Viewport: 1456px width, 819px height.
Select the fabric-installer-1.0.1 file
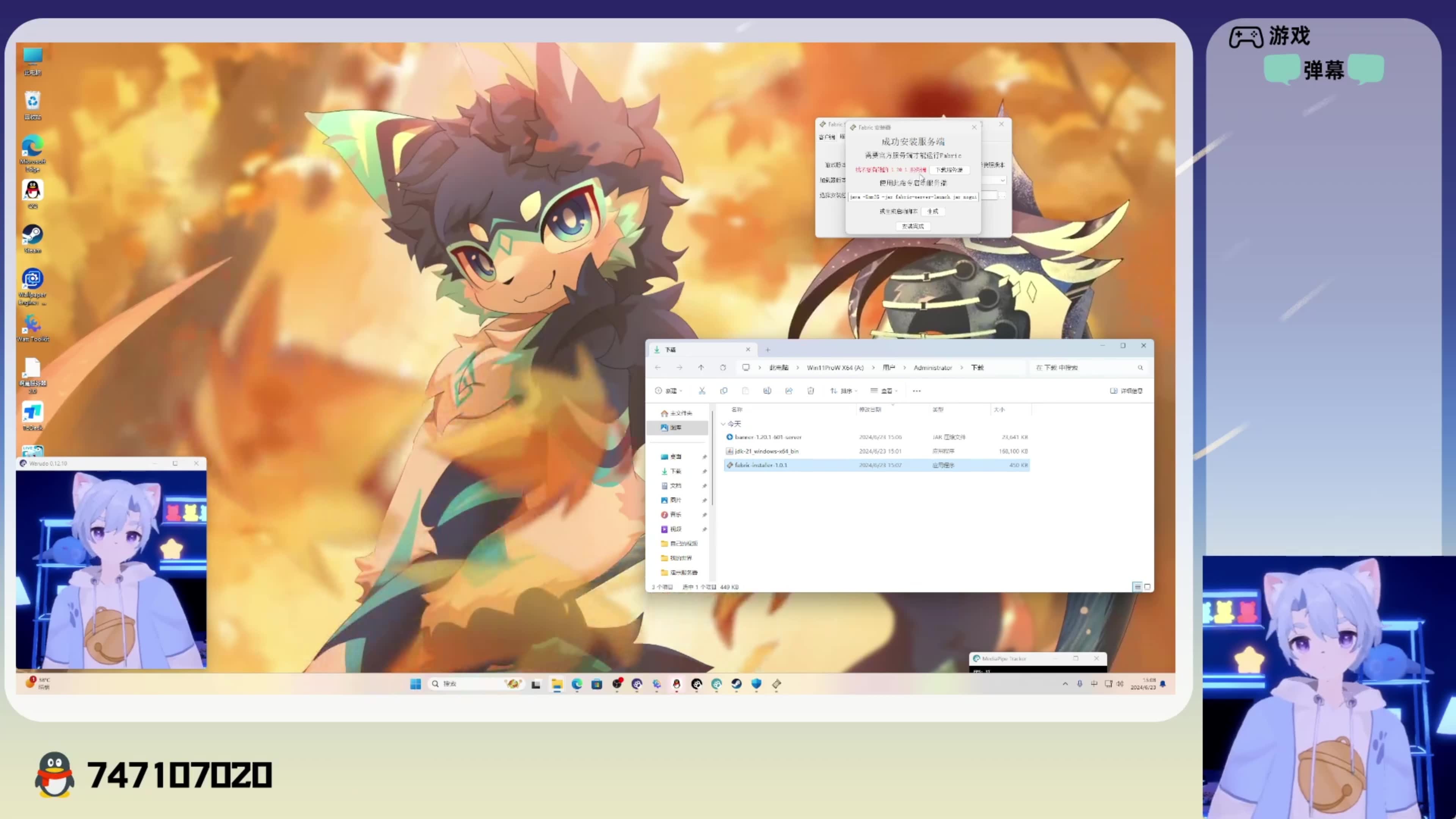point(877,465)
